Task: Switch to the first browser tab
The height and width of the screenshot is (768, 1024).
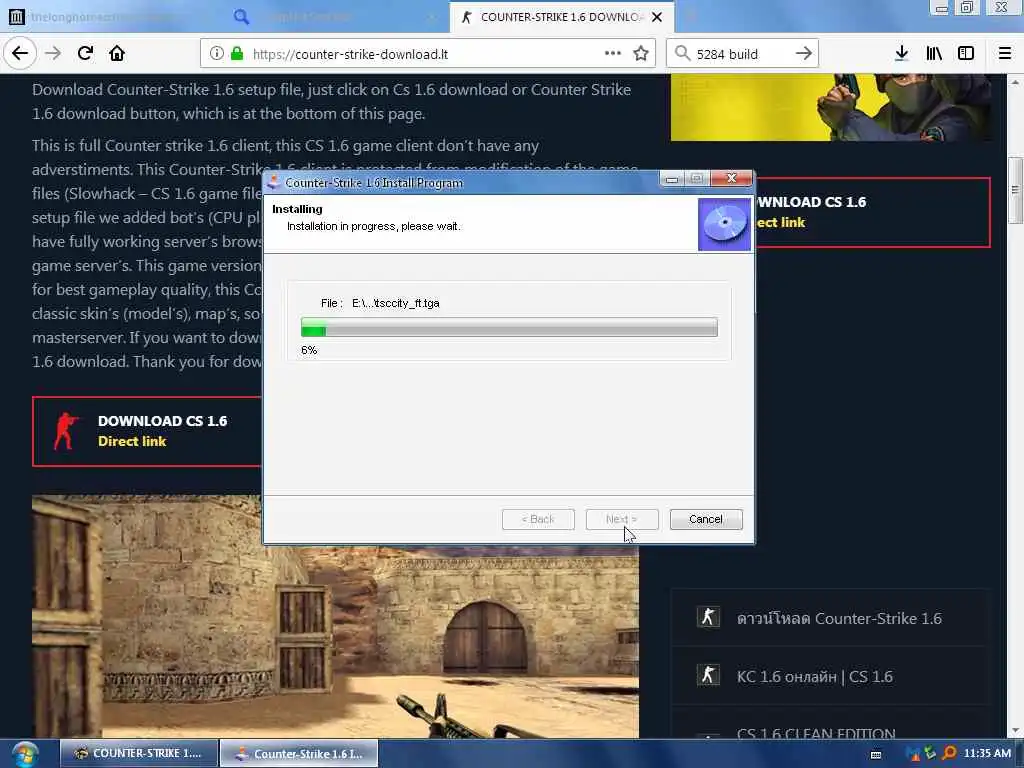Action: (x=111, y=17)
